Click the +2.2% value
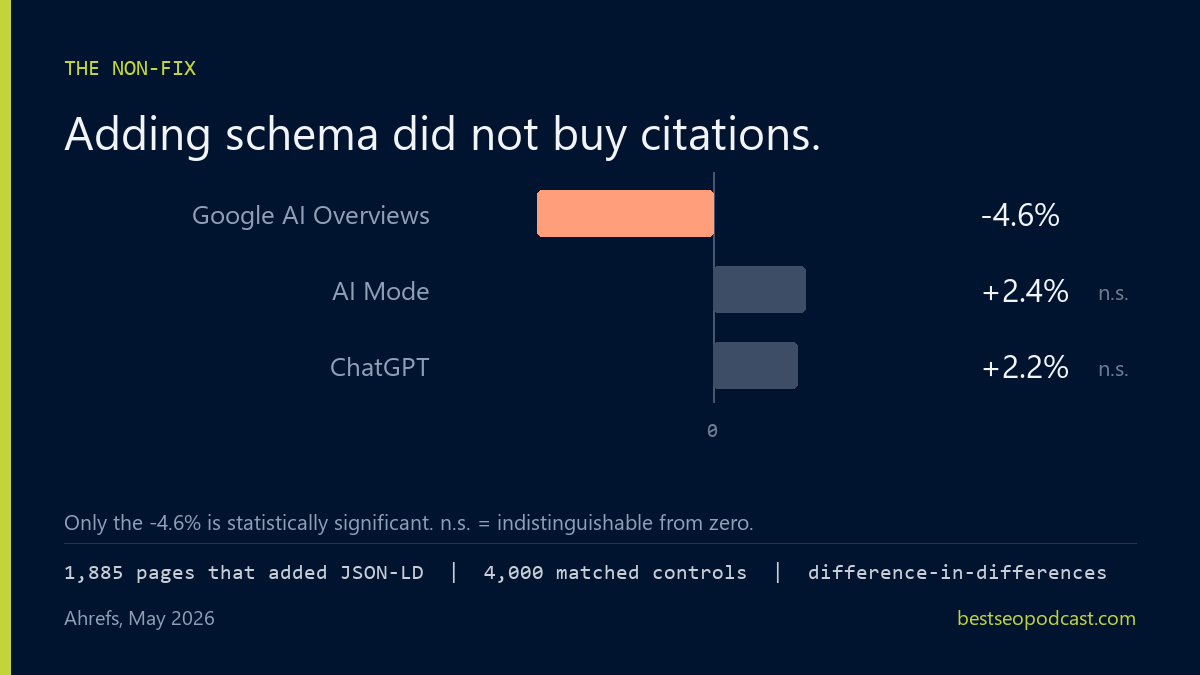1200x675 pixels. click(1025, 367)
